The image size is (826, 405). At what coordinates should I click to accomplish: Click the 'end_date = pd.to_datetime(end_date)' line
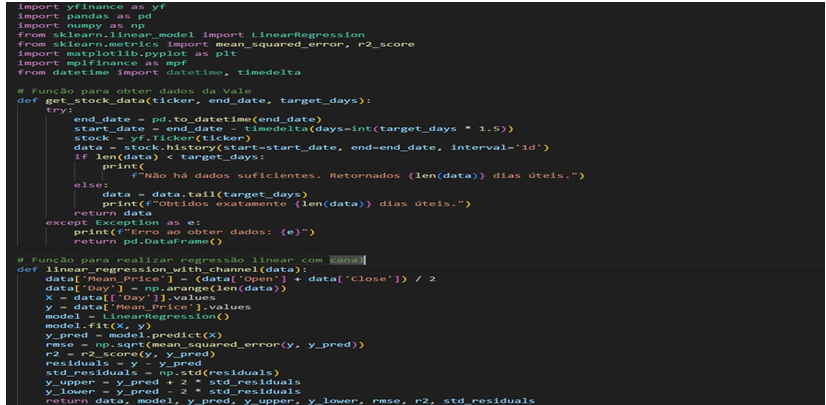point(198,119)
